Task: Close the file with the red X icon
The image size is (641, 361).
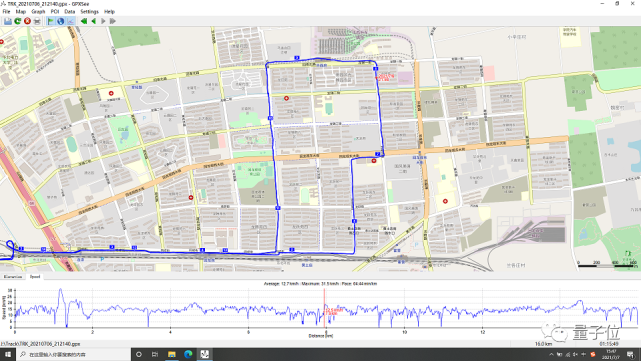Action: coord(27,21)
